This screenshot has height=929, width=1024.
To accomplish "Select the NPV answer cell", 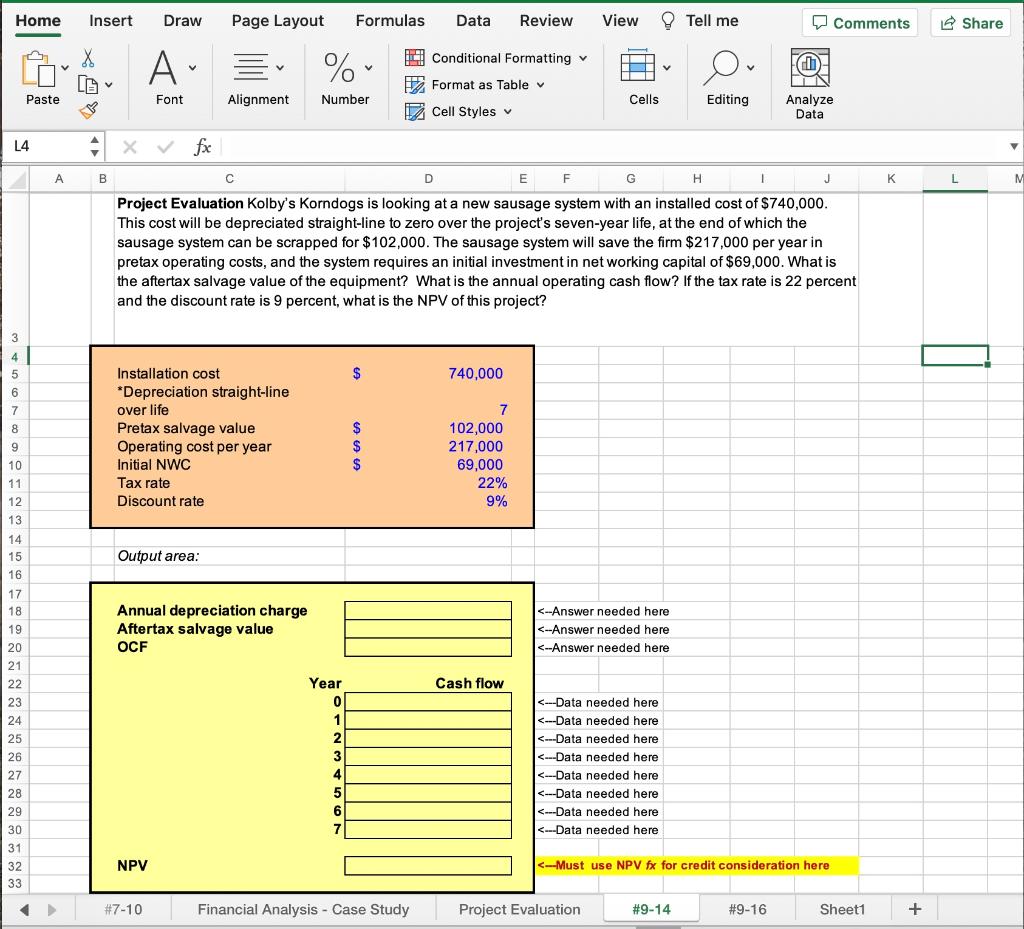I will coord(428,865).
